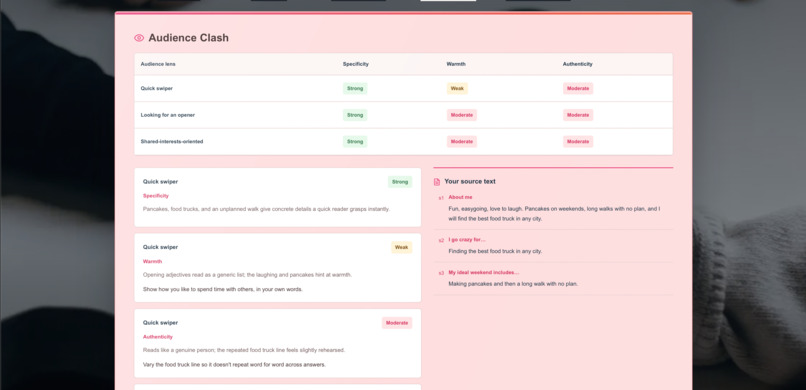Click the s1 marker next to About me
Screen dimensions: 806x390
tap(441, 198)
